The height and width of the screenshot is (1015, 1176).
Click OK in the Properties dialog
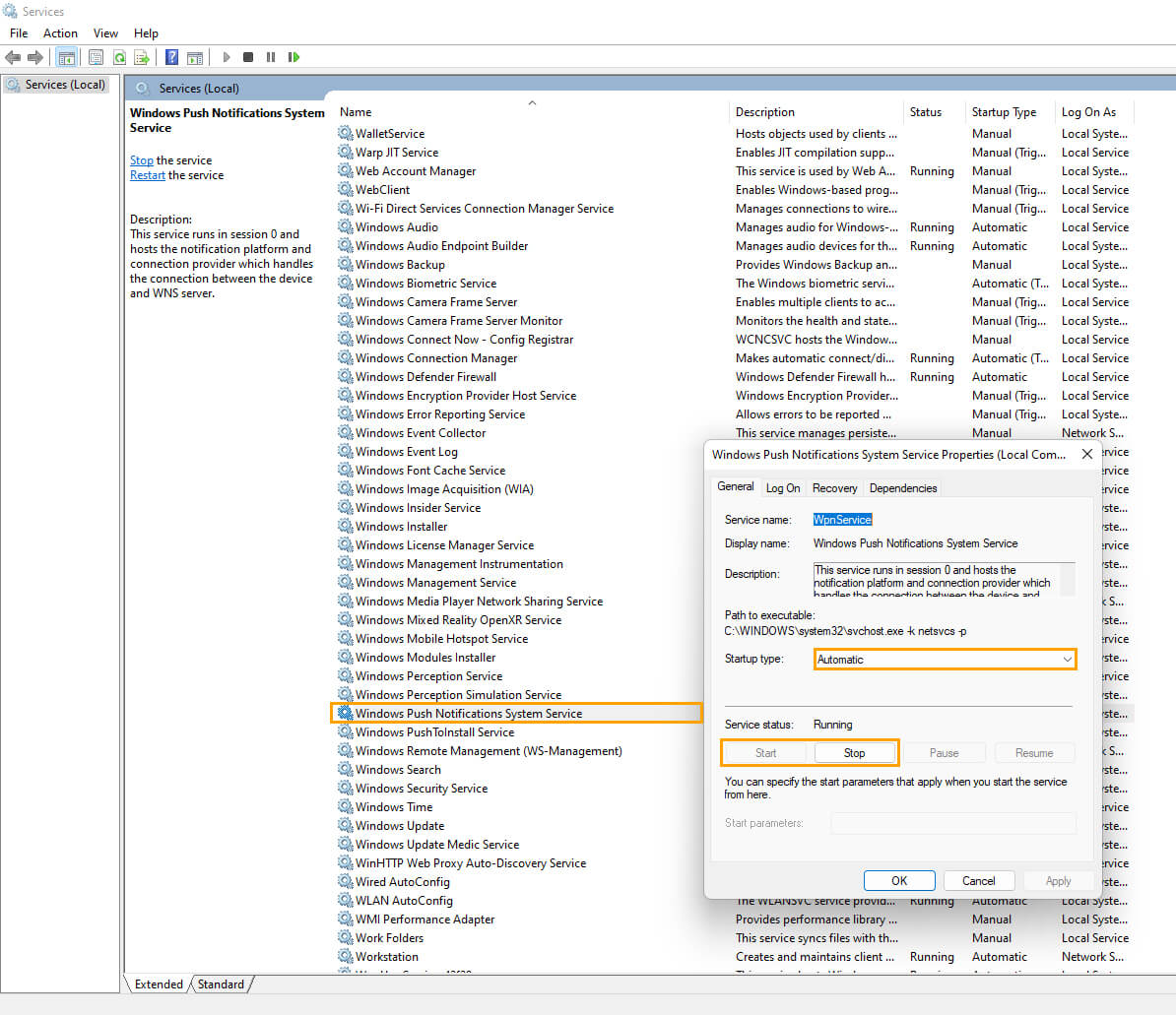point(899,881)
